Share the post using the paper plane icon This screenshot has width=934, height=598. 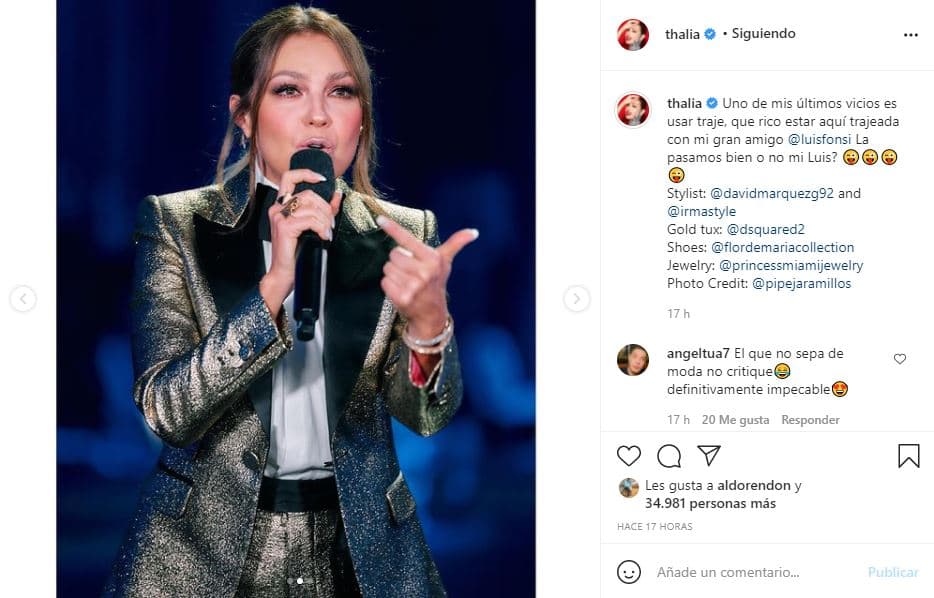point(710,455)
